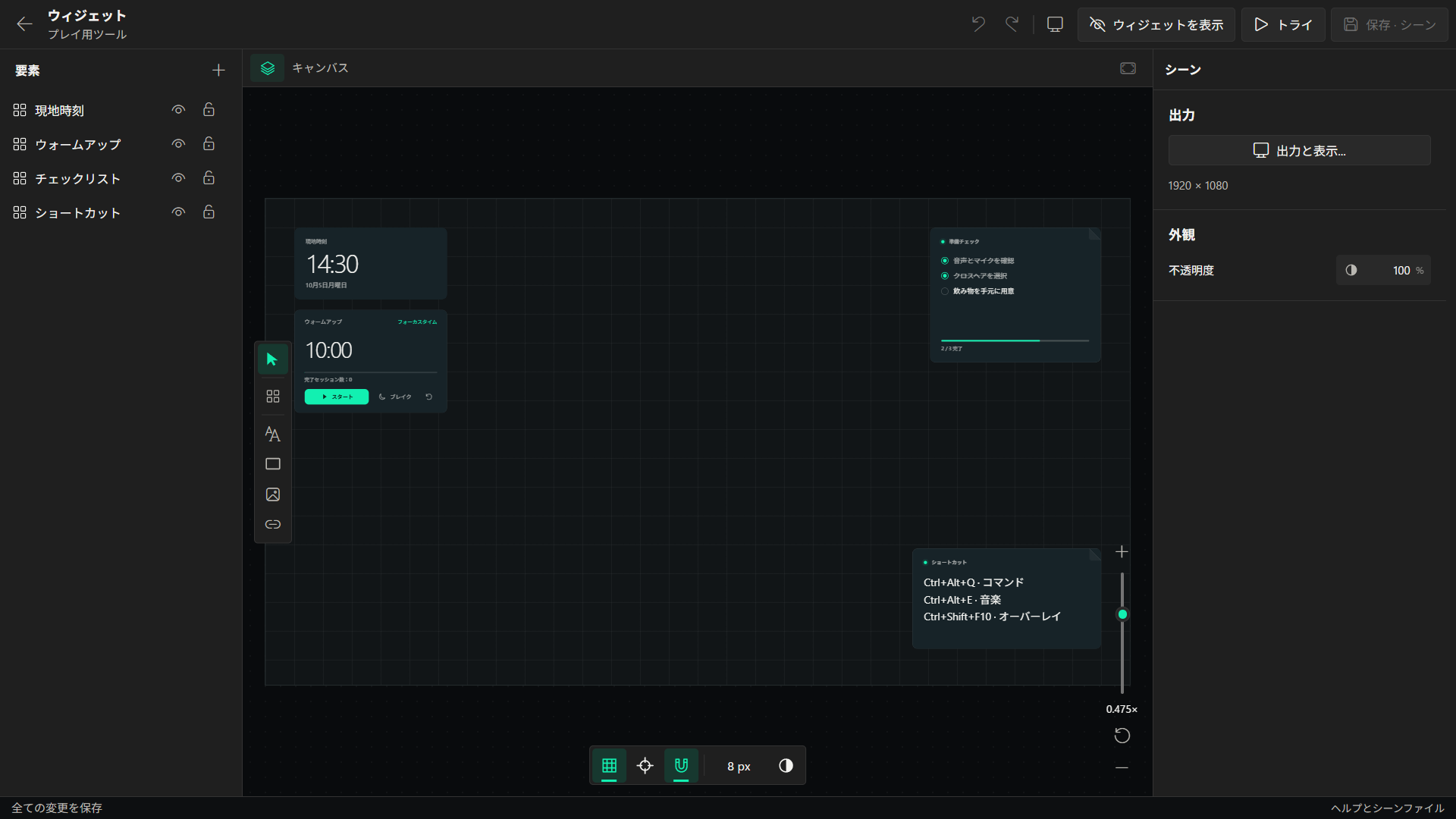Screen dimensions: 1456x819
Task: Add a new element with the plus icon
Action: [x=218, y=71]
